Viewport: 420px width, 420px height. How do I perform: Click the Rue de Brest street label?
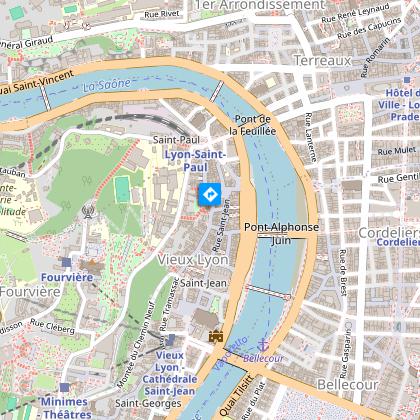[x=343, y=272]
